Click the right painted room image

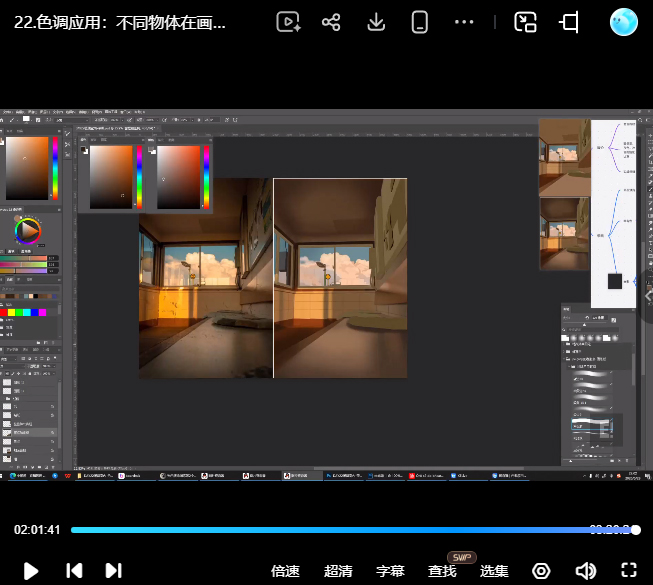click(x=340, y=278)
